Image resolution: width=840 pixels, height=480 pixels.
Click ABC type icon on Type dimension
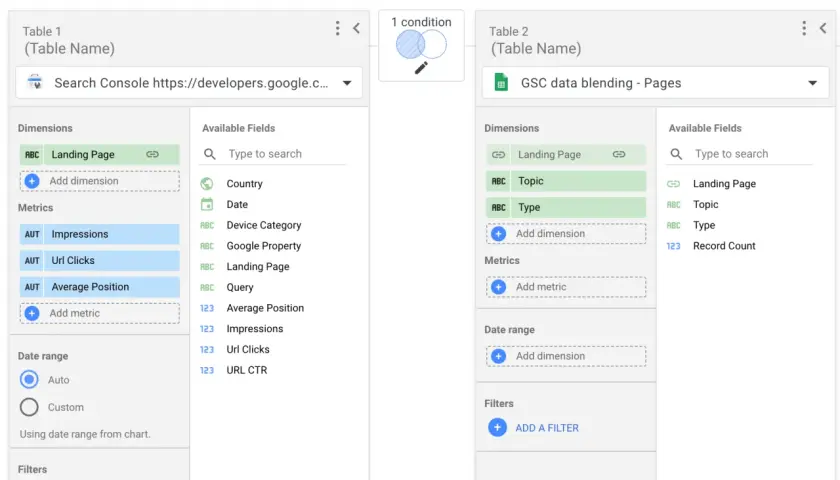499,207
